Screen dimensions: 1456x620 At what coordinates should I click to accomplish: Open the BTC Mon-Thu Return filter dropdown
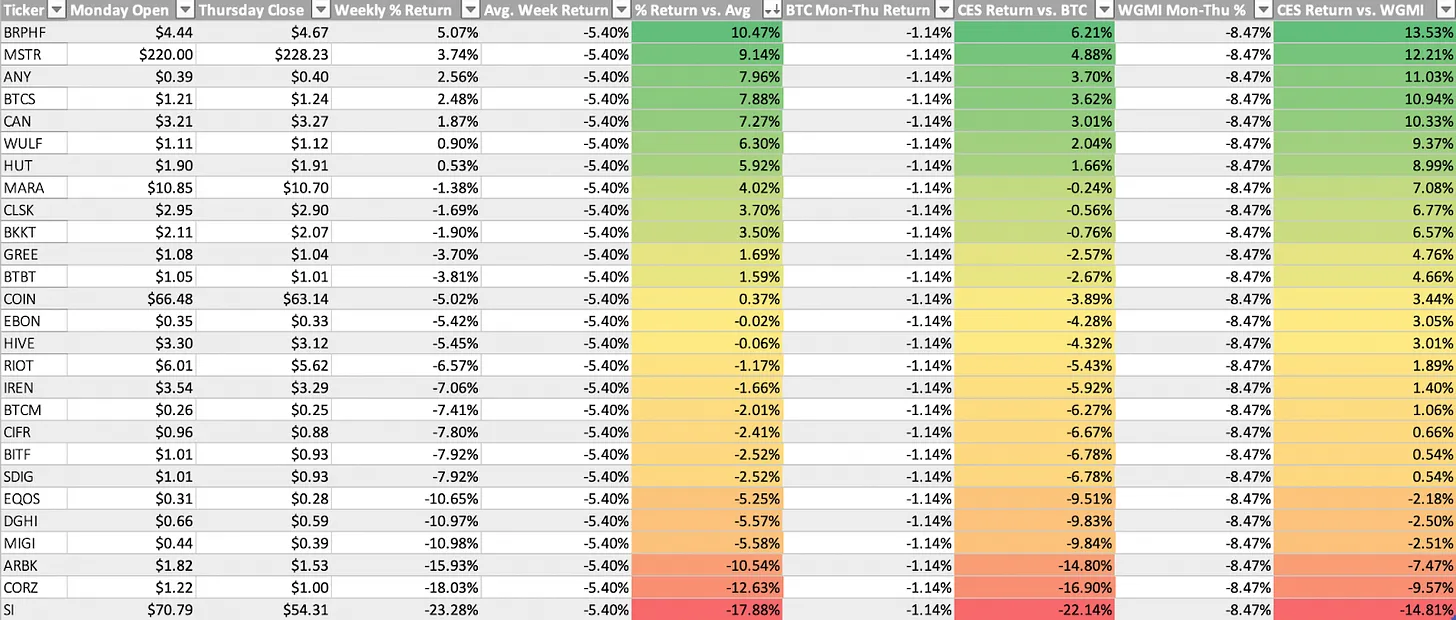tap(943, 10)
